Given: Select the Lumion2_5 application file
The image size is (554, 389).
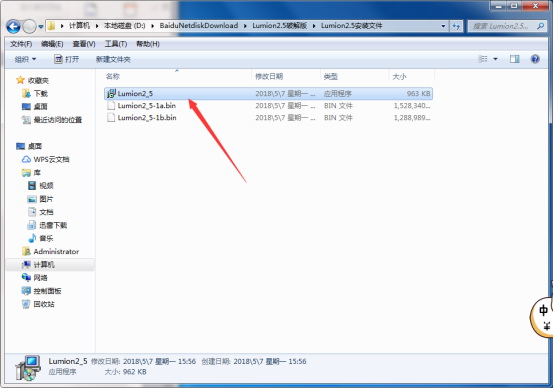Looking at the screenshot, I should [x=268, y=94].
